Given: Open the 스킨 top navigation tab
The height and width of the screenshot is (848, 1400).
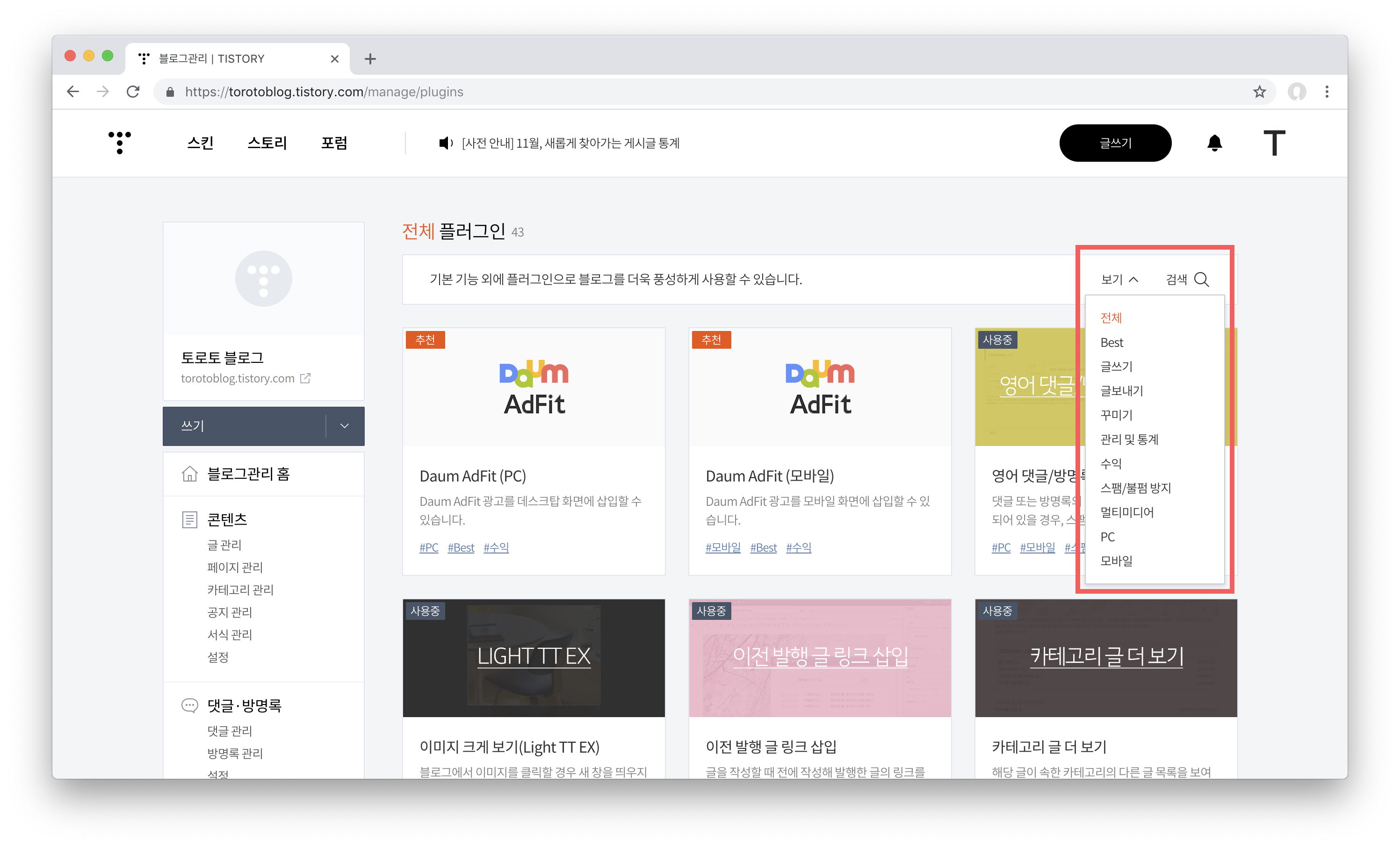Looking at the screenshot, I should 200,143.
